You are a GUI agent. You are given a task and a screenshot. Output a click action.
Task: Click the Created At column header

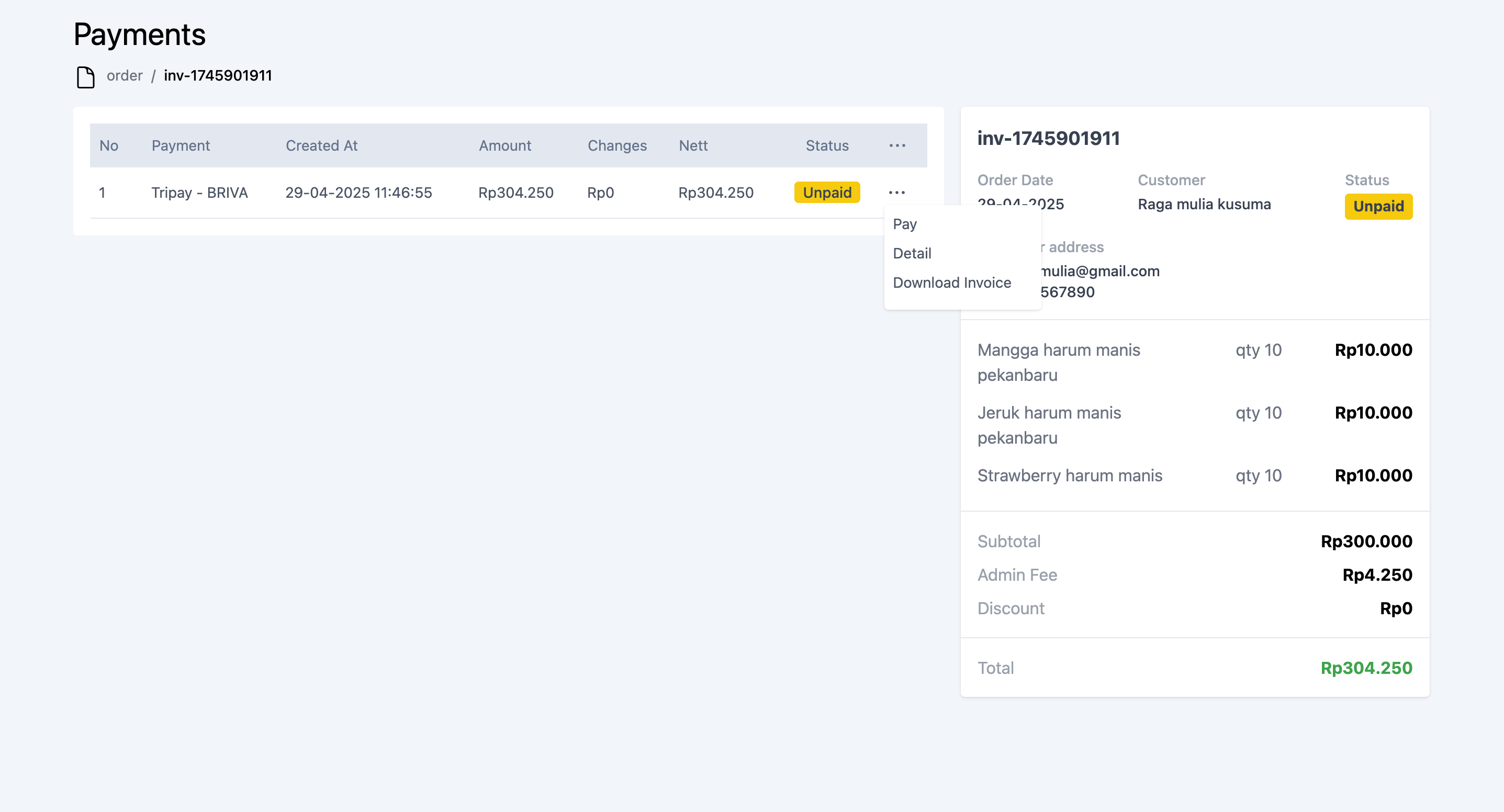click(321, 145)
